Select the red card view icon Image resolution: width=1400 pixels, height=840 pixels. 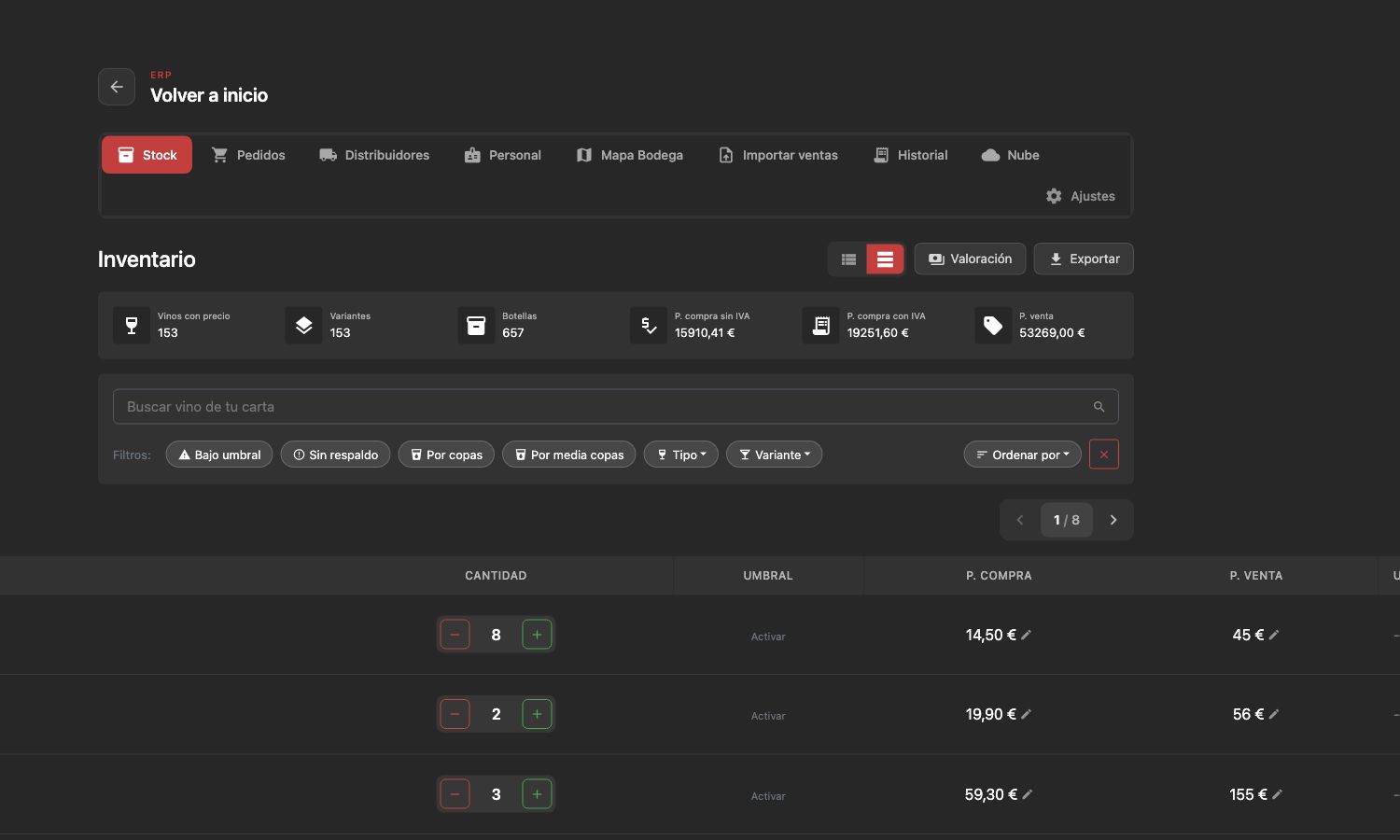[x=885, y=259]
